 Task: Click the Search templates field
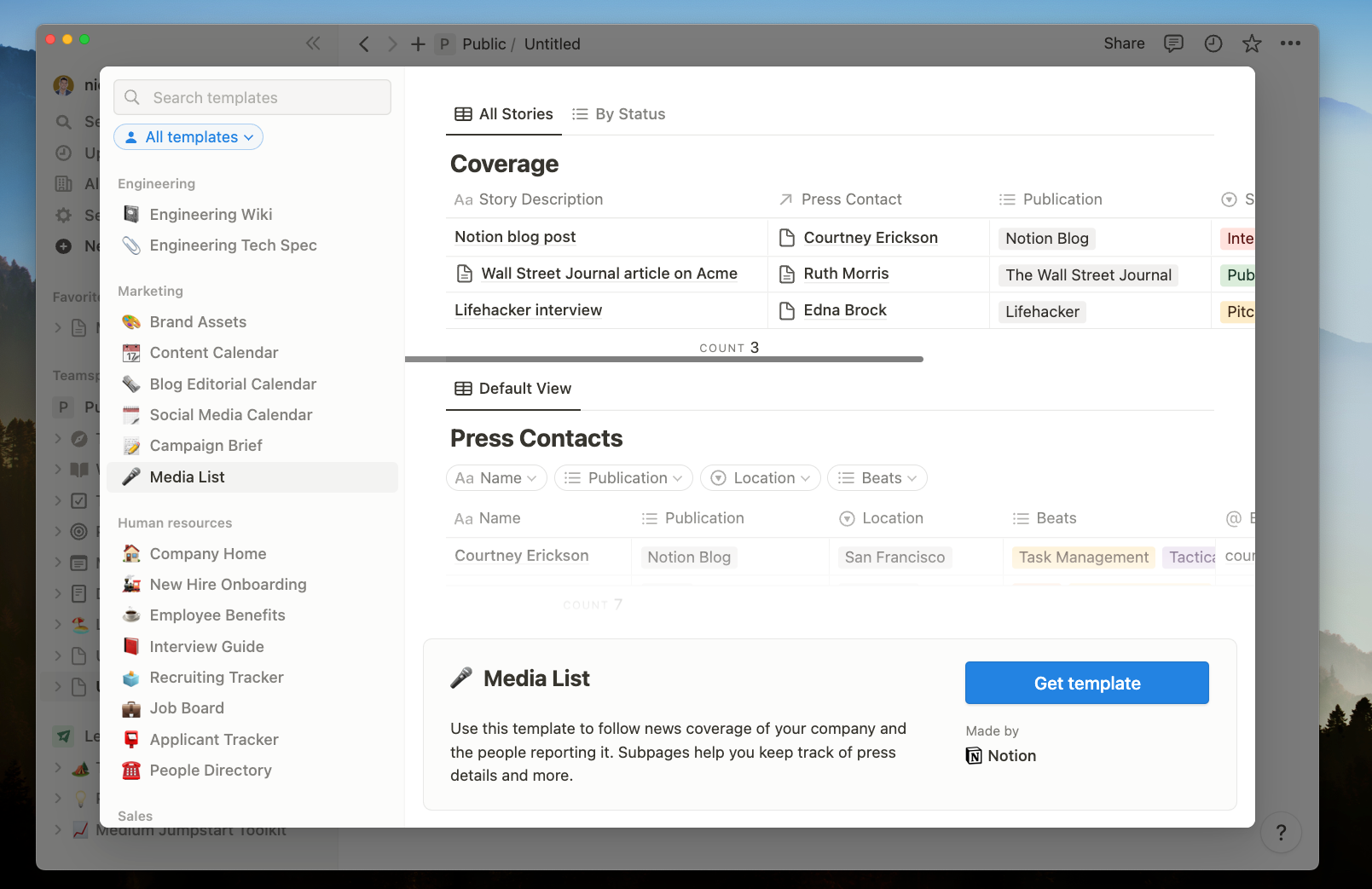pyautogui.click(x=252, y=97)
